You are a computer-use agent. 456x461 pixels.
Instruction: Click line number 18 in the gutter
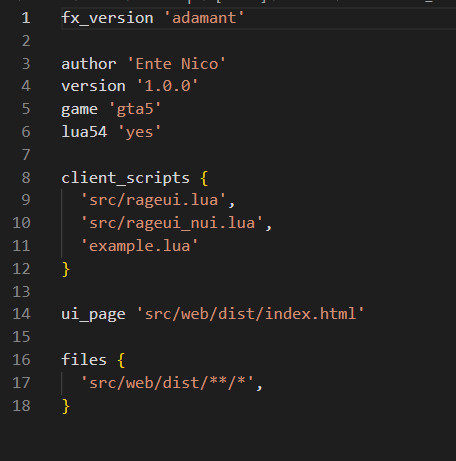click(x=21, y=406)
